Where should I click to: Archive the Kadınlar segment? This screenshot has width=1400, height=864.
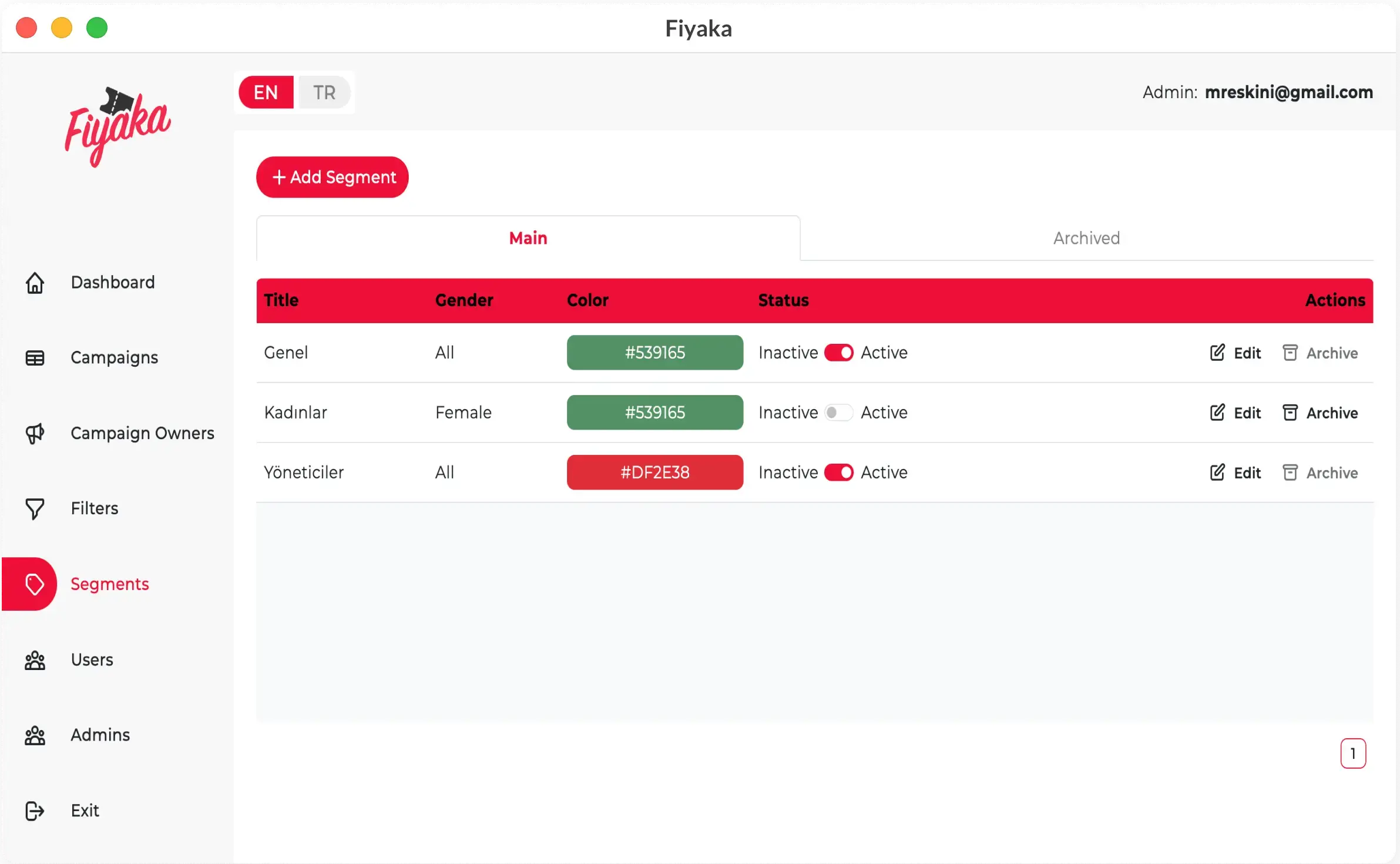[1320, 413]
